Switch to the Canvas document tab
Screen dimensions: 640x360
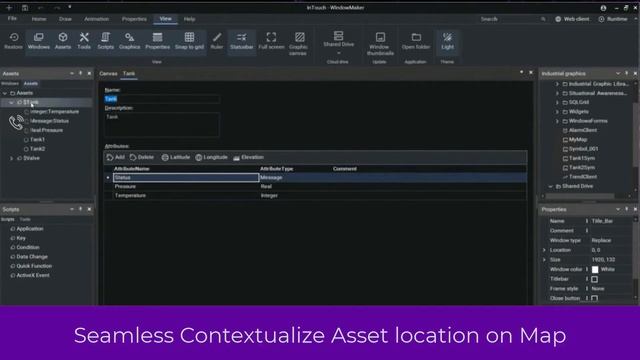click(108, 73)
